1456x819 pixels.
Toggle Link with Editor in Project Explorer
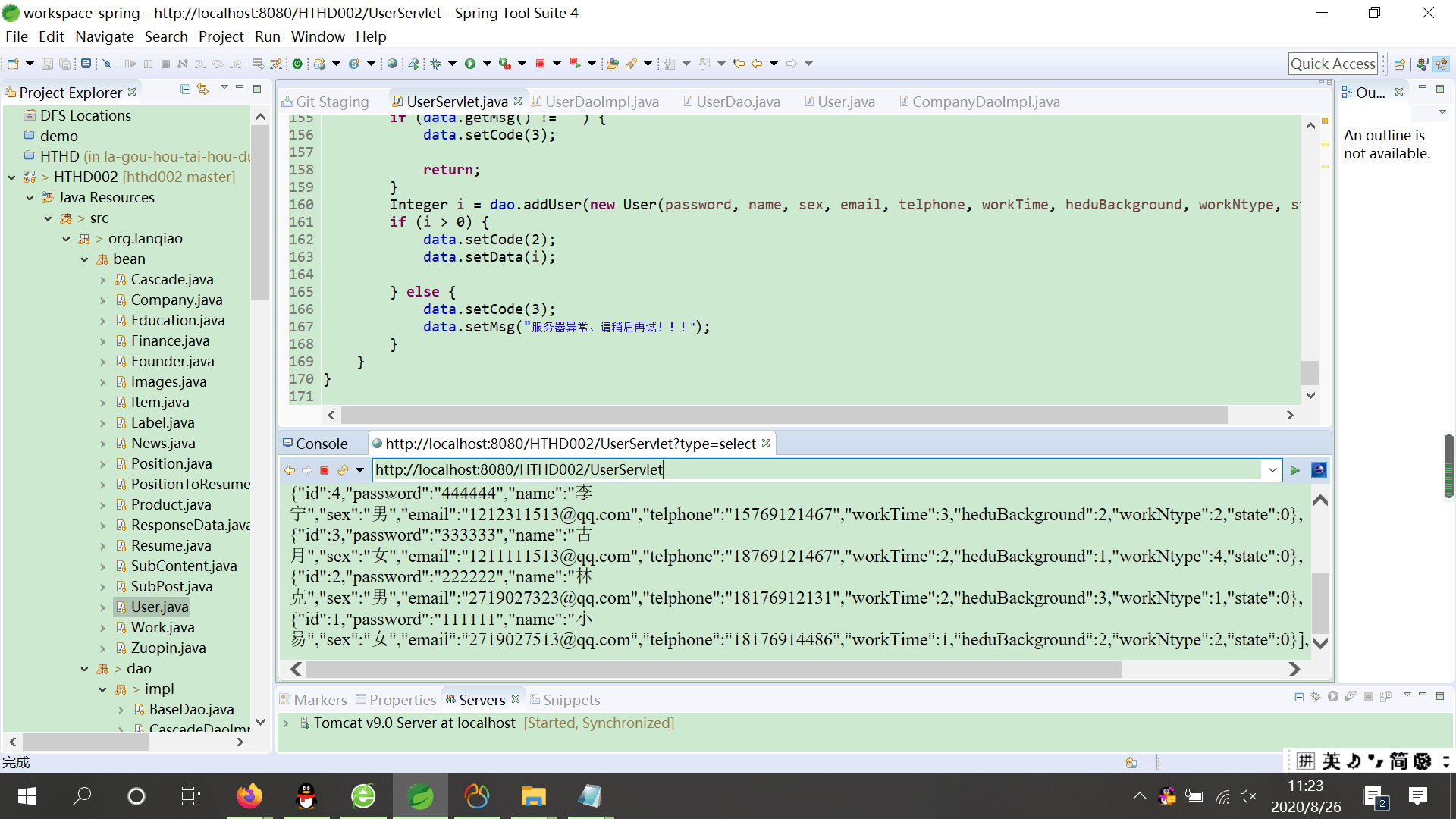pyautogui.click(x=202, y=89)
